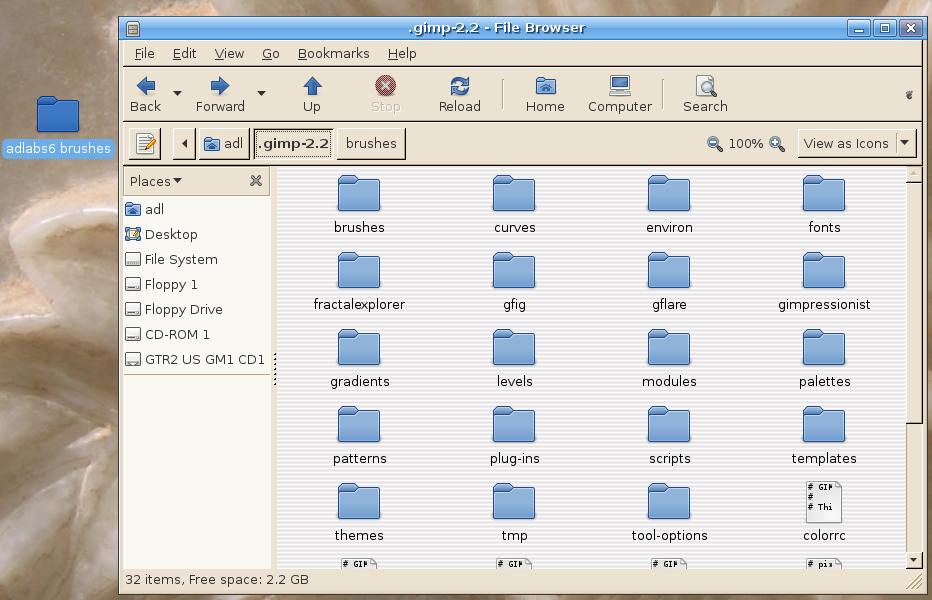Select Floppy 1 in Places sidebar
The width and height of the screenshot is (932, 600).
197,284
